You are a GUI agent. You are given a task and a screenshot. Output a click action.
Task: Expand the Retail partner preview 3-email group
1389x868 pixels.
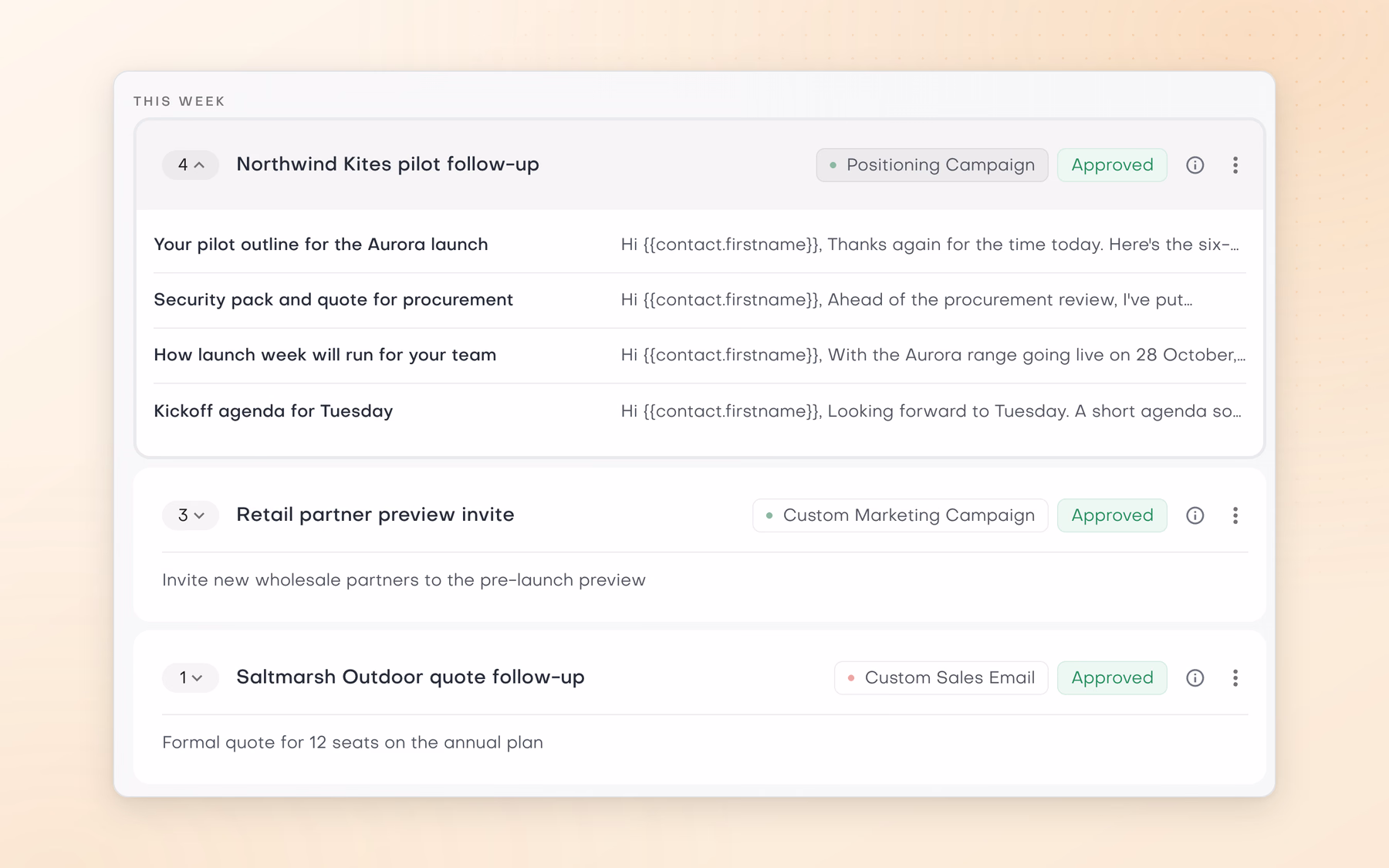point(191,515)
